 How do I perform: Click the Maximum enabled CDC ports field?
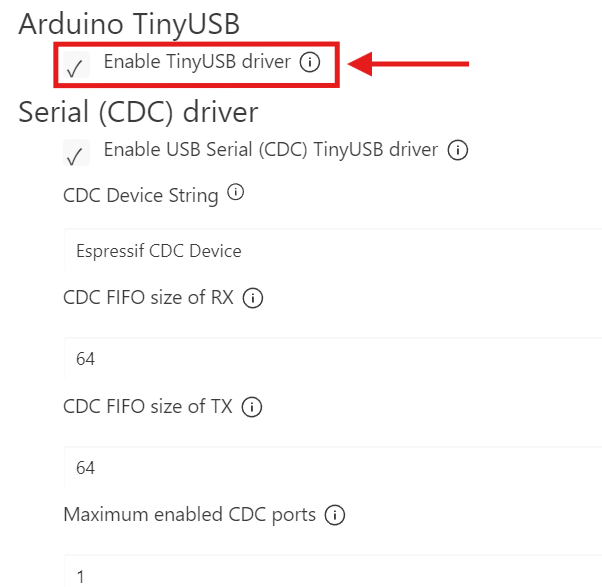pyautogui.click(x=330, y=575)
